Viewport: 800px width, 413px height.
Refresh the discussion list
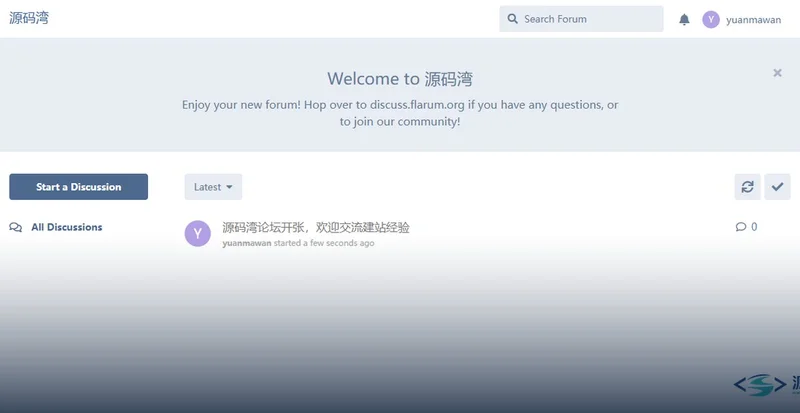point(747,187)
